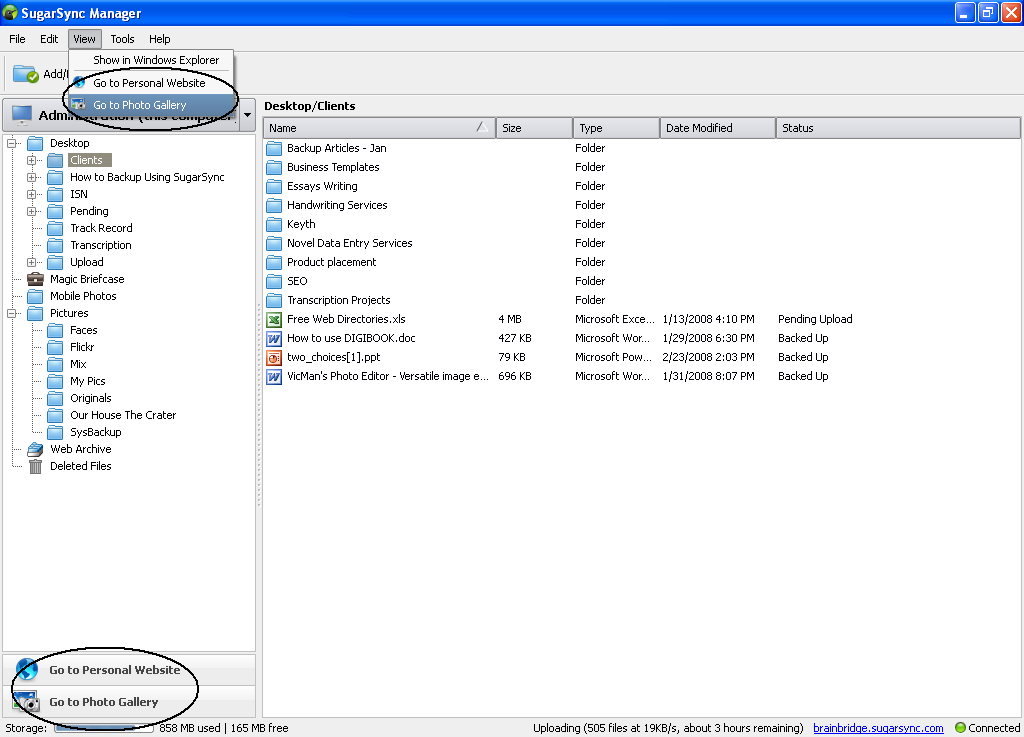Sort by the Type column header
Image resolution: width=1024 pixels, height=737 pixels.
(x=616, y=128)
